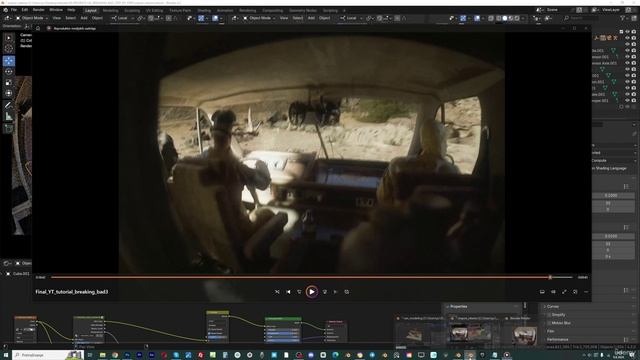This screenshot has height=360, width=640.
Task: Click the Final_YT_tutorial_breaking_bad3 video title
Action: tap(72, 292)
